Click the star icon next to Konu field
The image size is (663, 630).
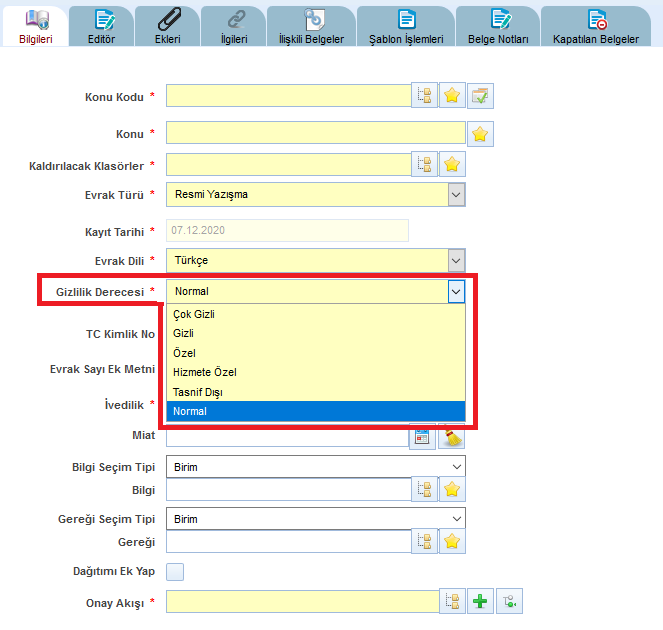click(x=480, y=134)
